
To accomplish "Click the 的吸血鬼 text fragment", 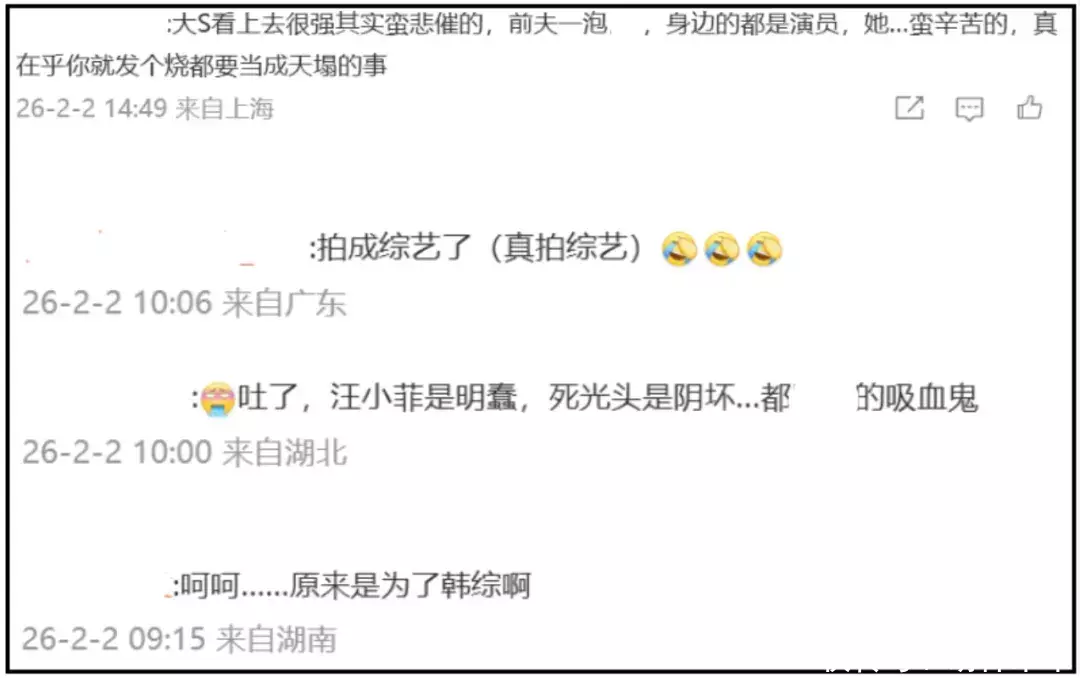I will click(x=917, y=398).
